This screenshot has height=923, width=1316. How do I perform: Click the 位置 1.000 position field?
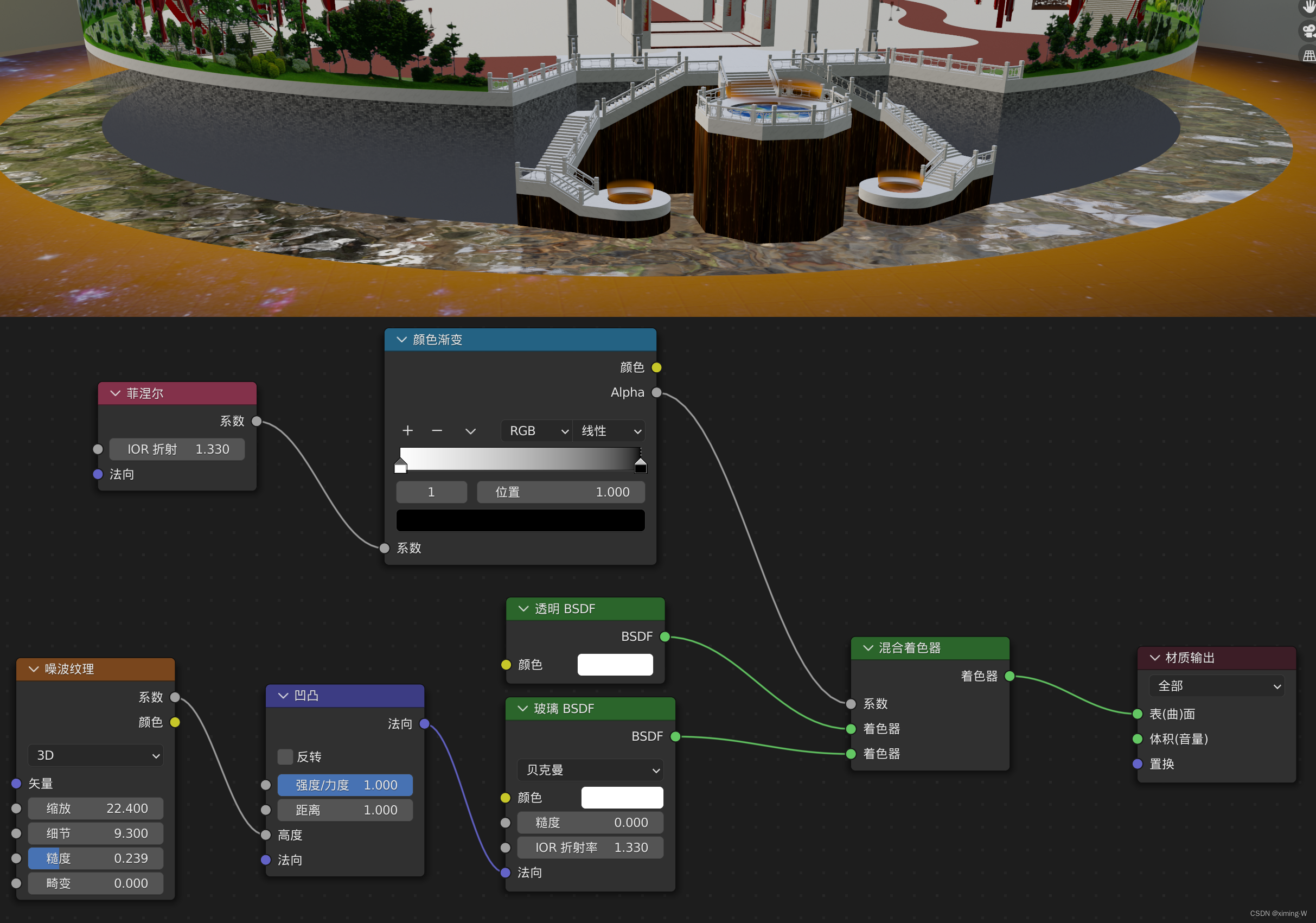[560, 492]
